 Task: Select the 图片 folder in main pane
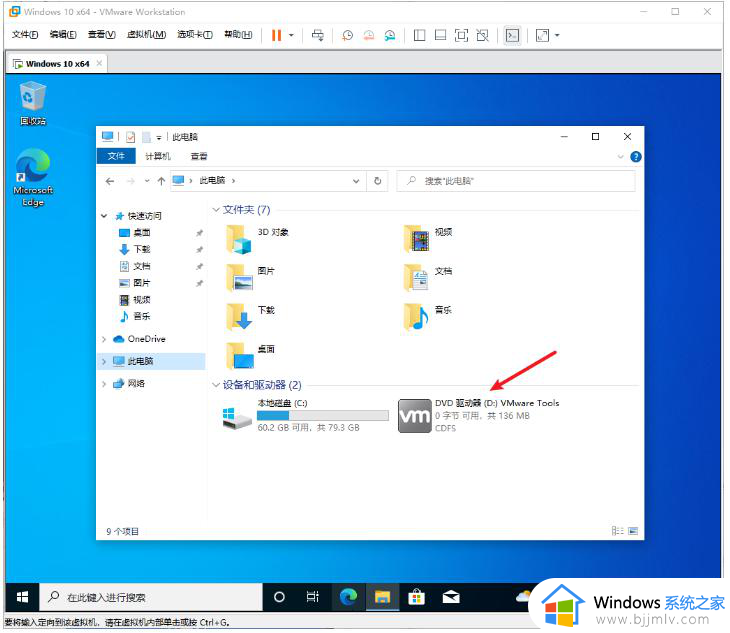pos(250,277)
